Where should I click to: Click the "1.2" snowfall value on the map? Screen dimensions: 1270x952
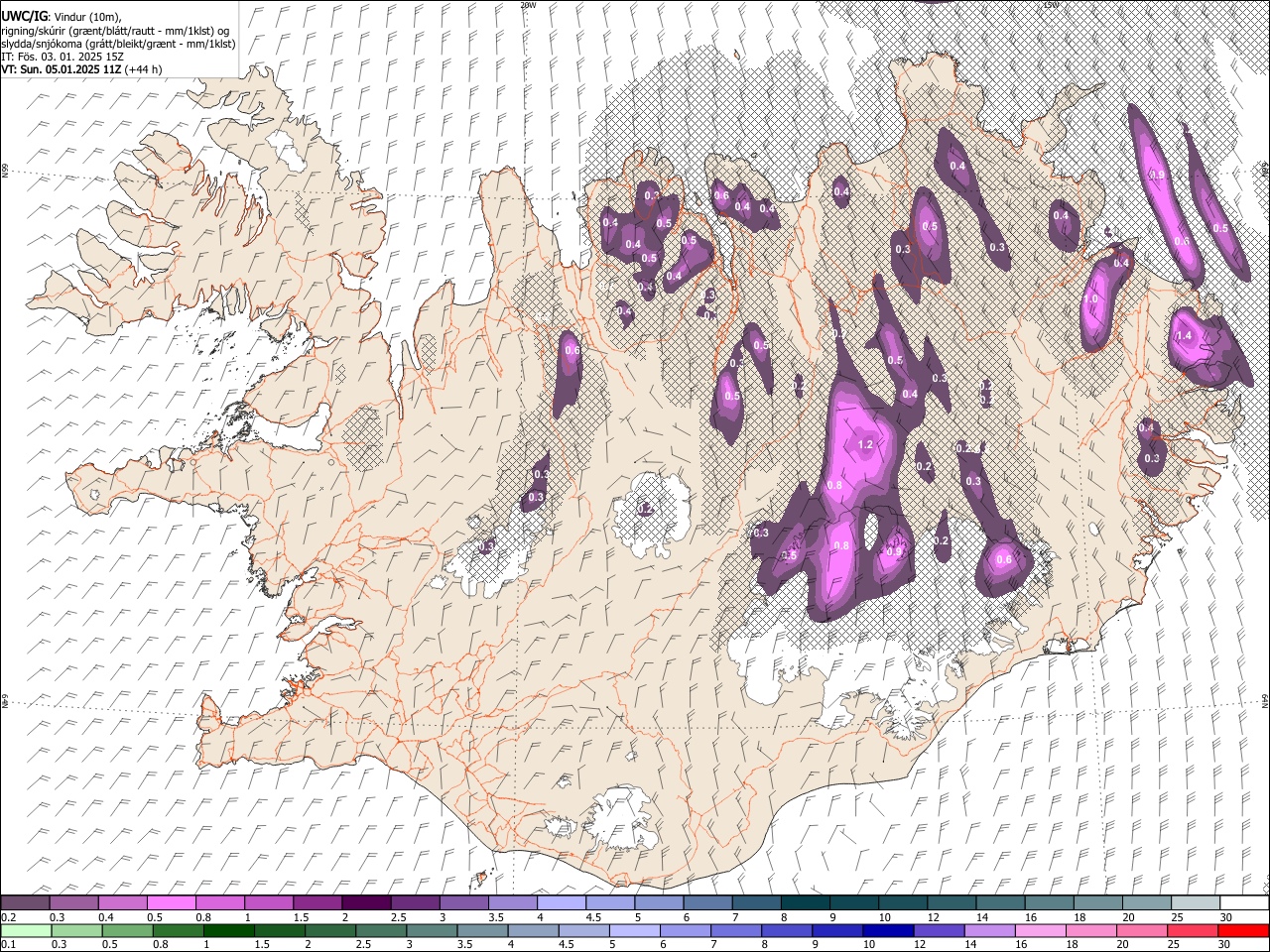(865, 445)
